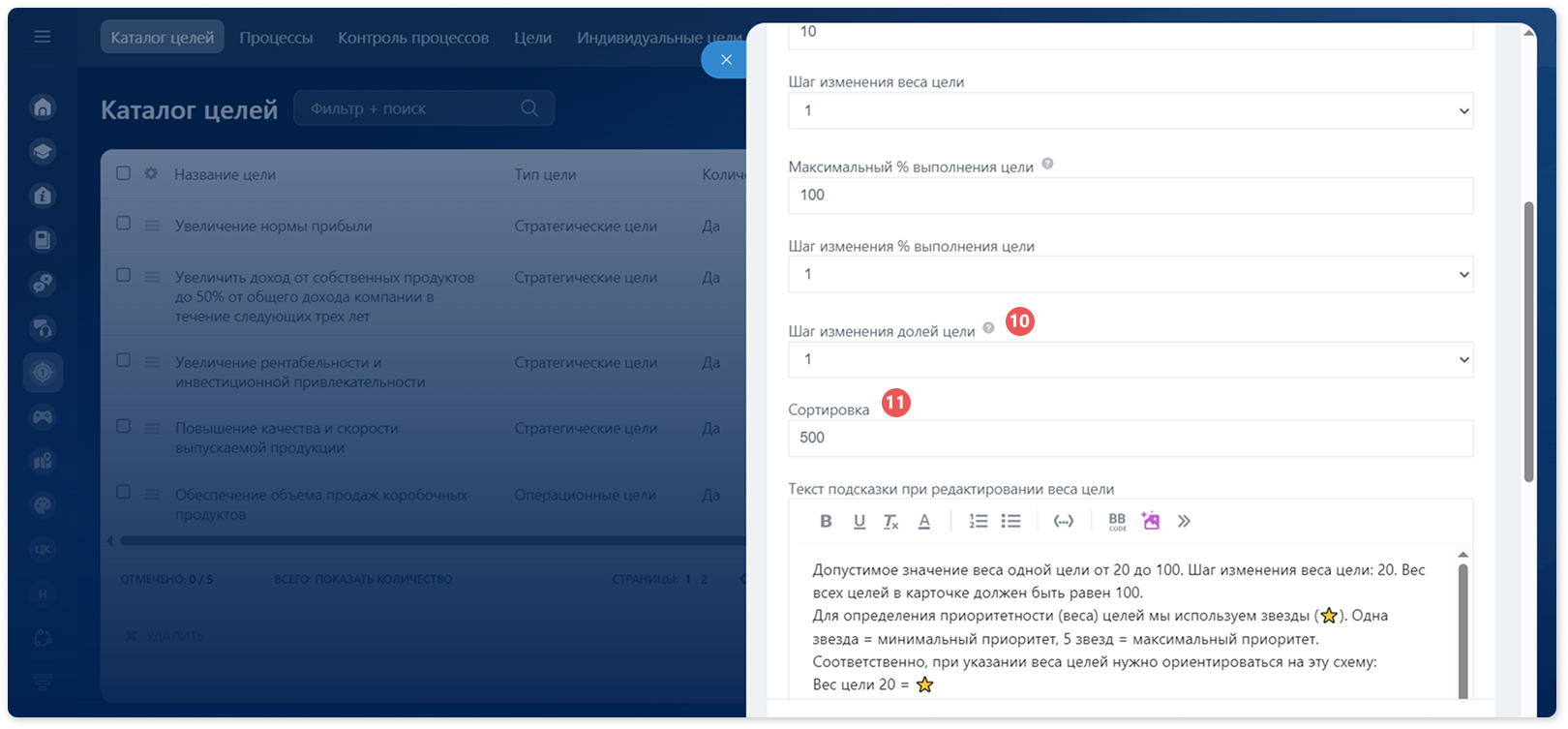Open 'Шаг изменения долей цели' dropdown

click(1131, 359)
